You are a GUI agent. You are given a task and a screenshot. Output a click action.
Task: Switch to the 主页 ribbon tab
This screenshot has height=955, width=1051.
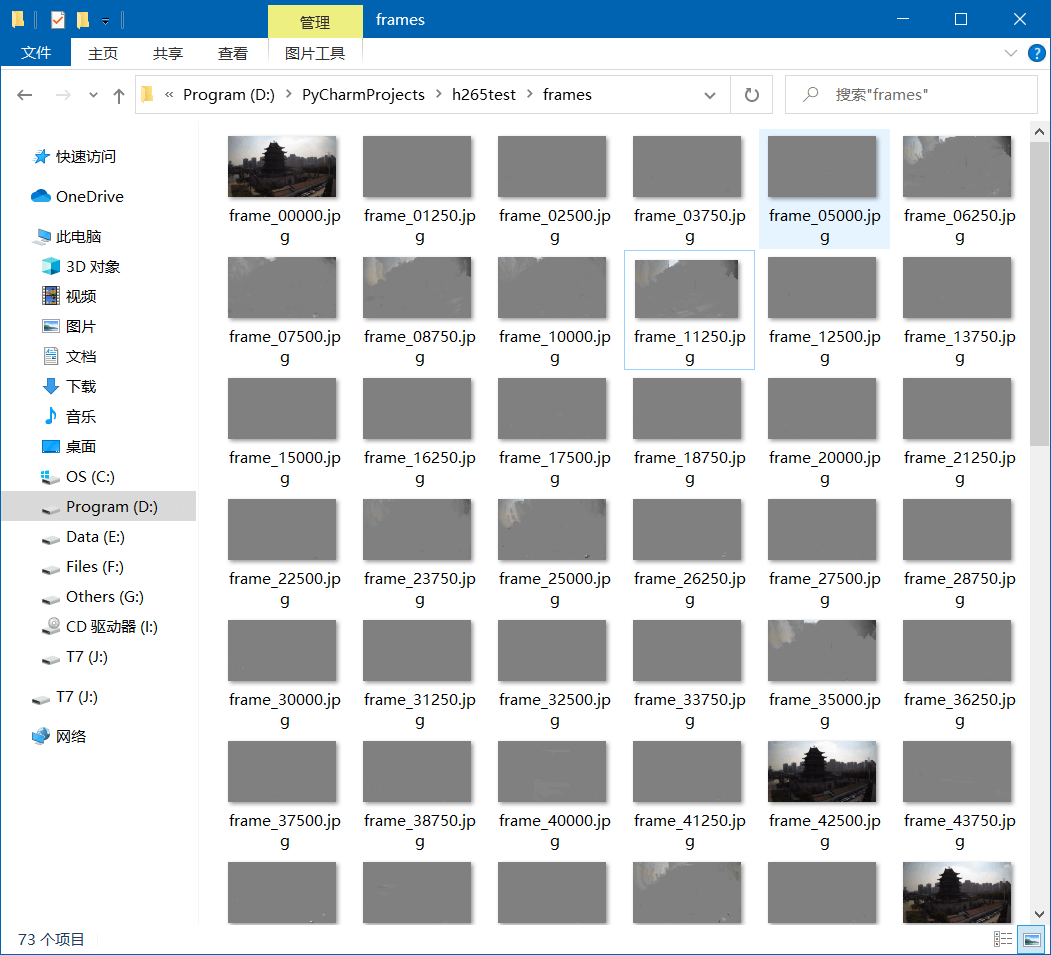[x=103, y=54]
